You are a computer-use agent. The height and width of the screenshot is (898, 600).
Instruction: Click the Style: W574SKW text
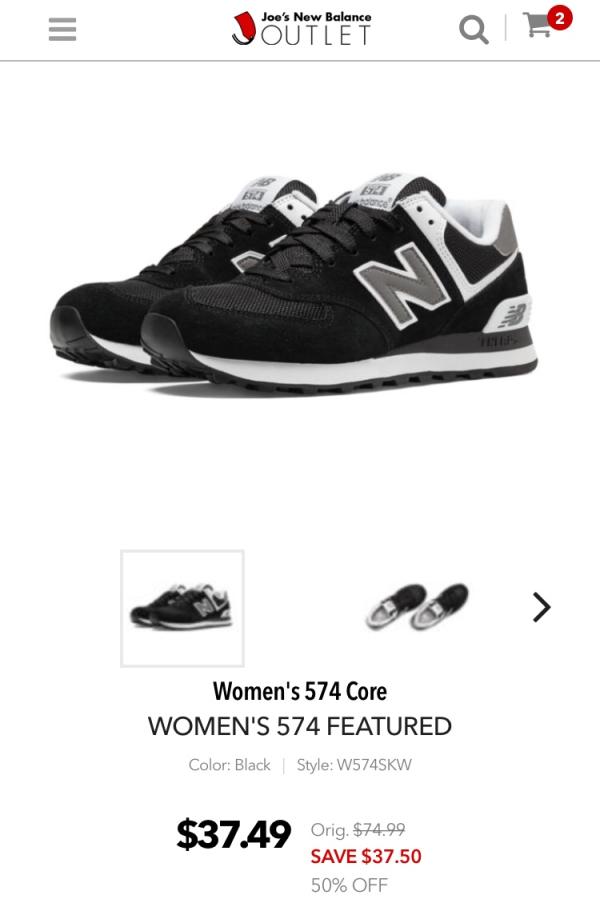[x=354, y=765]
